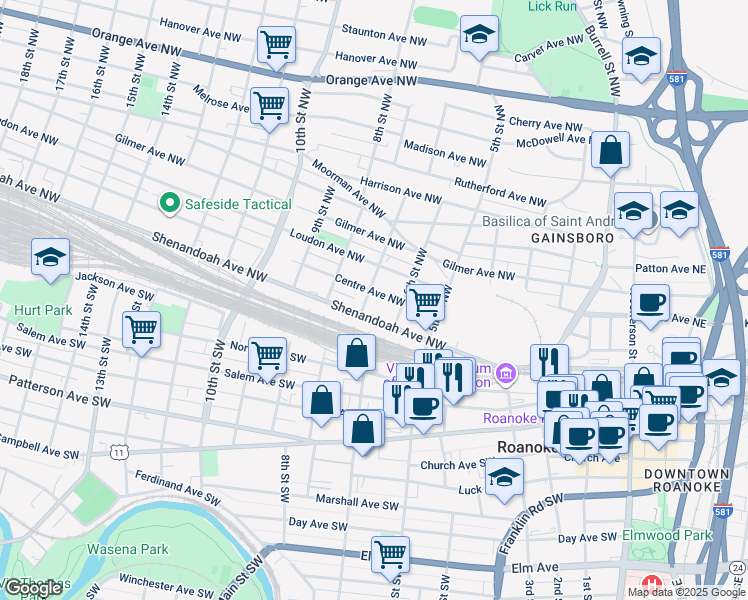Screen dimensions: 748x600
Task: Select the DOWNTOWN ROANOKE label
Action: click(x=687, y=480)
